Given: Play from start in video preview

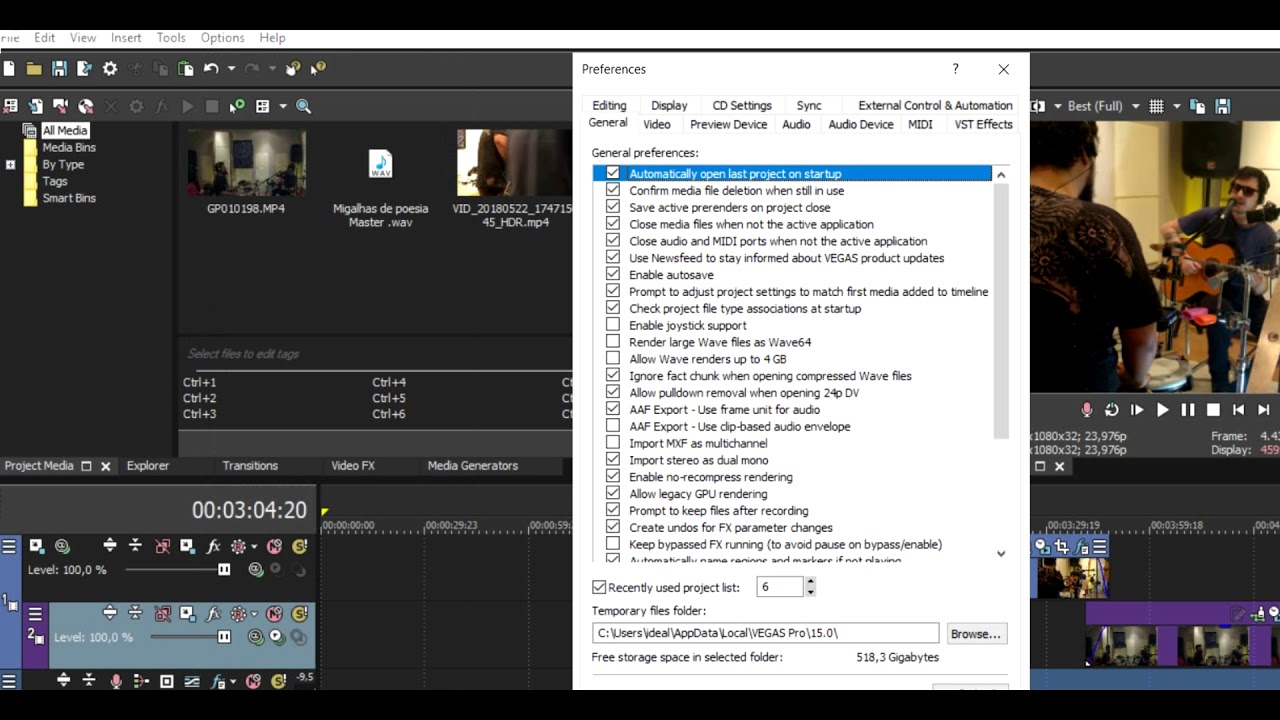Looking at the screenshot, I should tap(1137, 410).
